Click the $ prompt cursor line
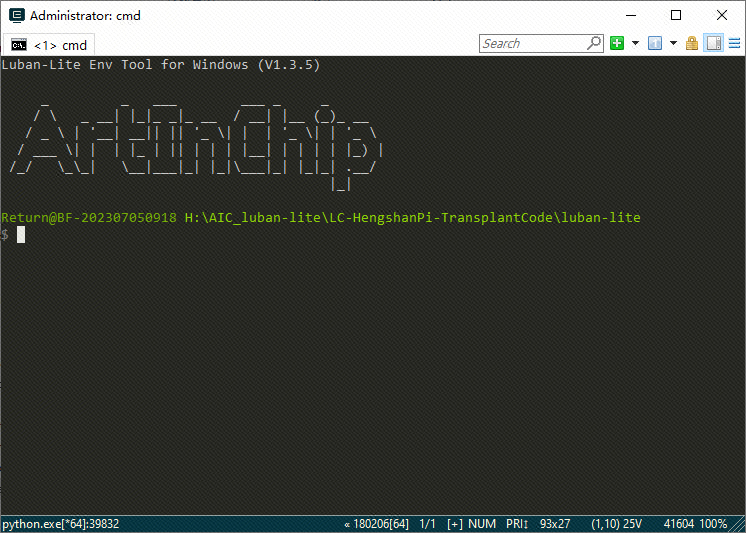 [x=13, y=235]
